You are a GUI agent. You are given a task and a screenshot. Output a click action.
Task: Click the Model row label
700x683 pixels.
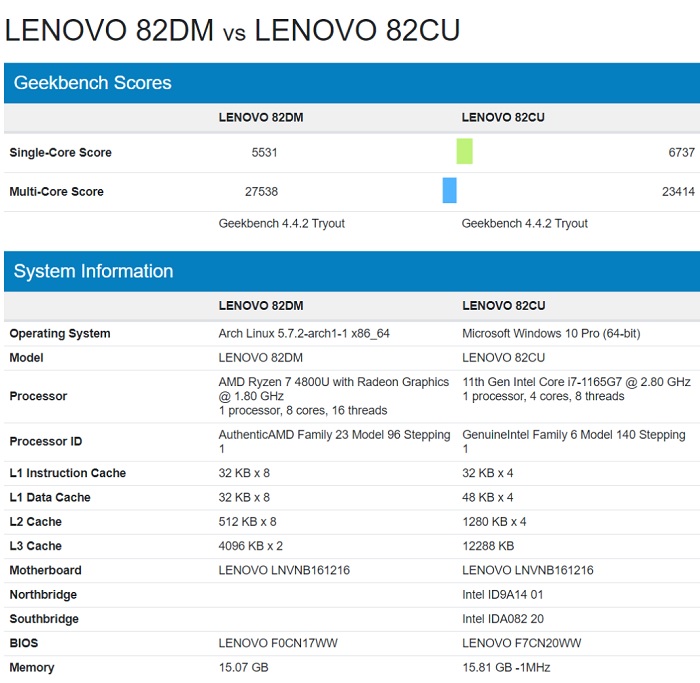coord(26,358)
